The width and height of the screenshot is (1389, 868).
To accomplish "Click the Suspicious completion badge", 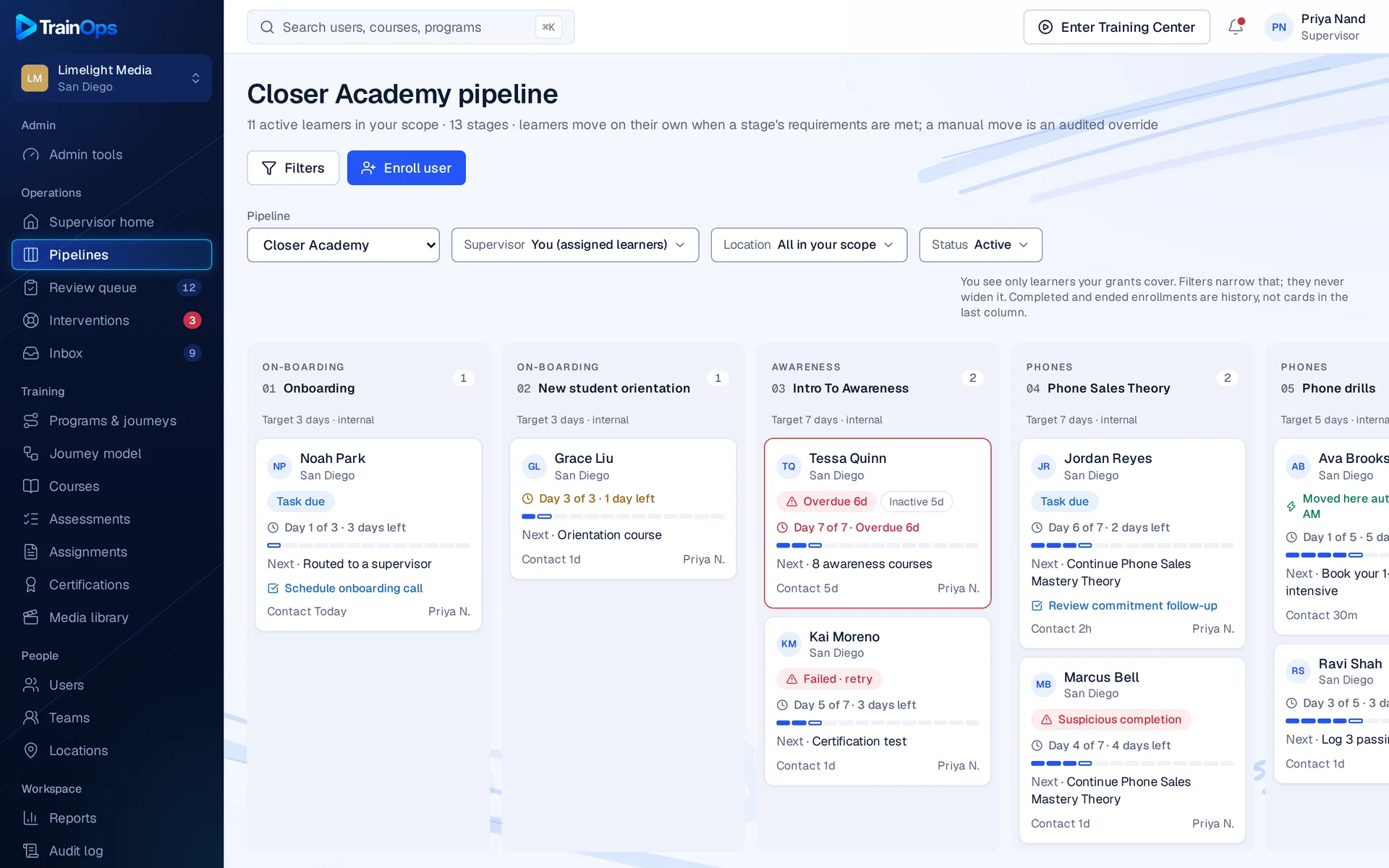I will click(x=1110, y=719).
